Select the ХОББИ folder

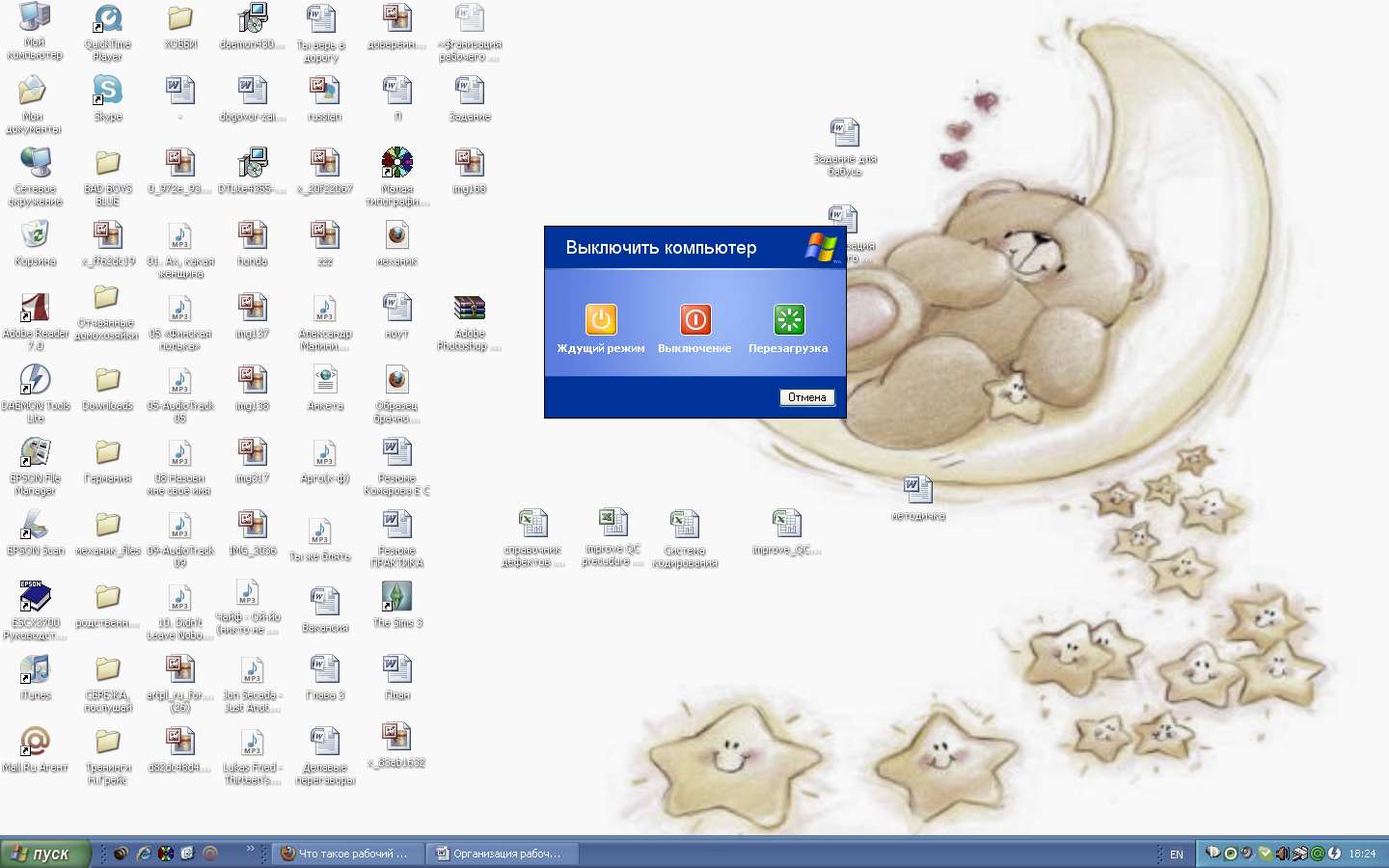(x=180, y=26)
